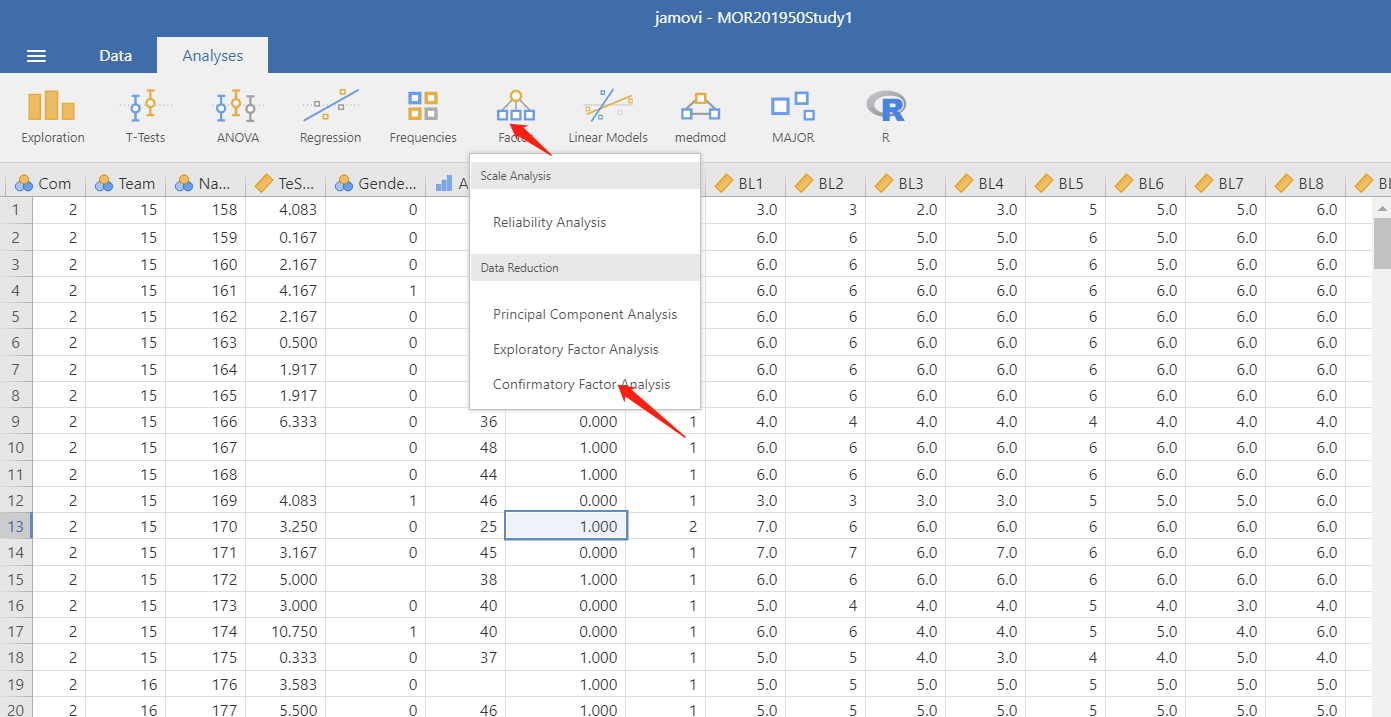1391x717 pixels.
Task: Click the Team cell showing 16 in row 19
Action: pos(126,684)
